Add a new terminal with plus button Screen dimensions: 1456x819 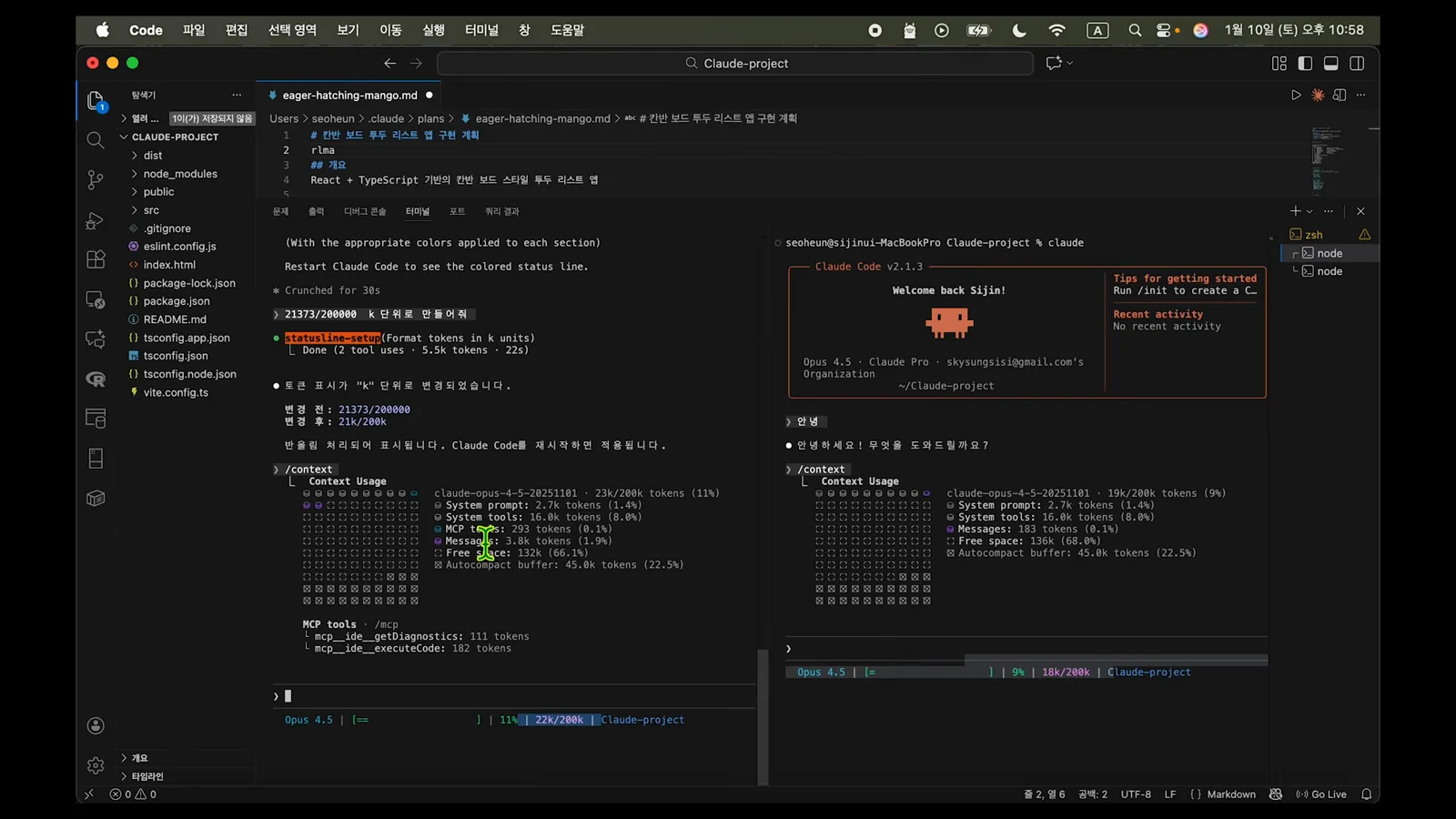coord(1295,211)
